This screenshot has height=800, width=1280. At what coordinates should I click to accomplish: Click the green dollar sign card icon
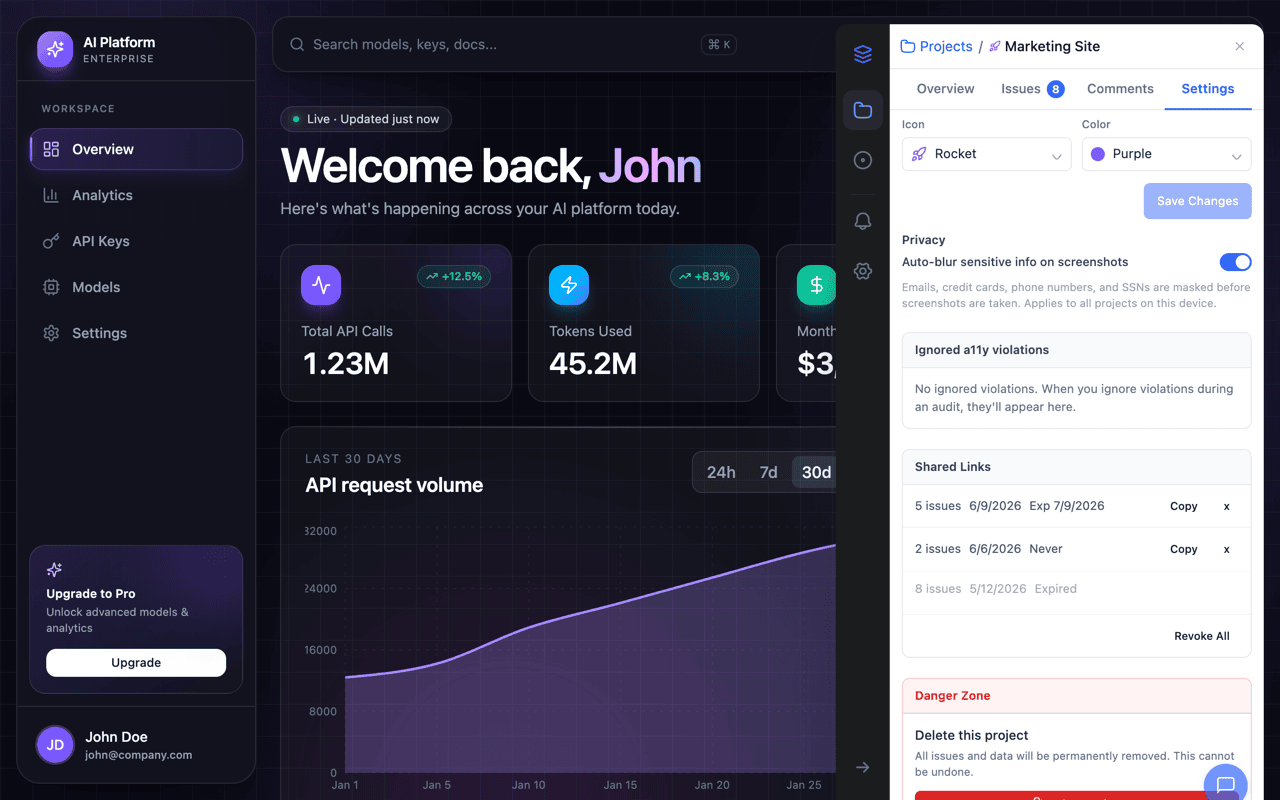816,285
